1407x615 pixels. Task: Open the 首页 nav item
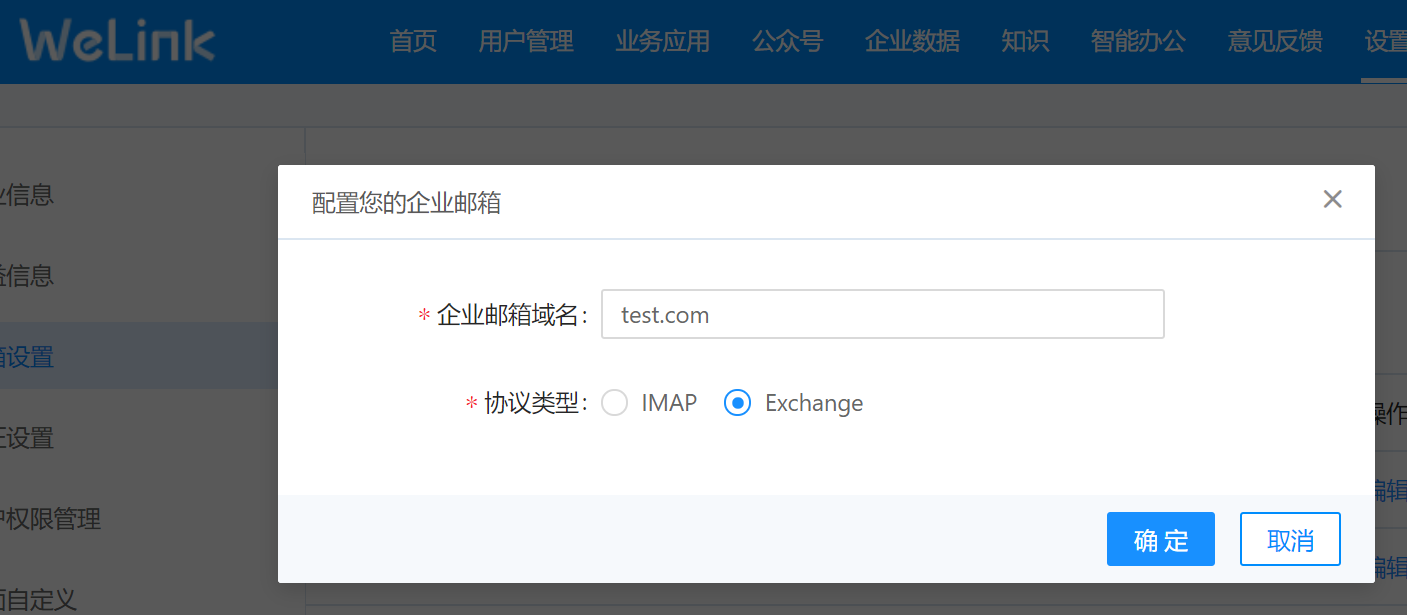(x=413, y=41)
